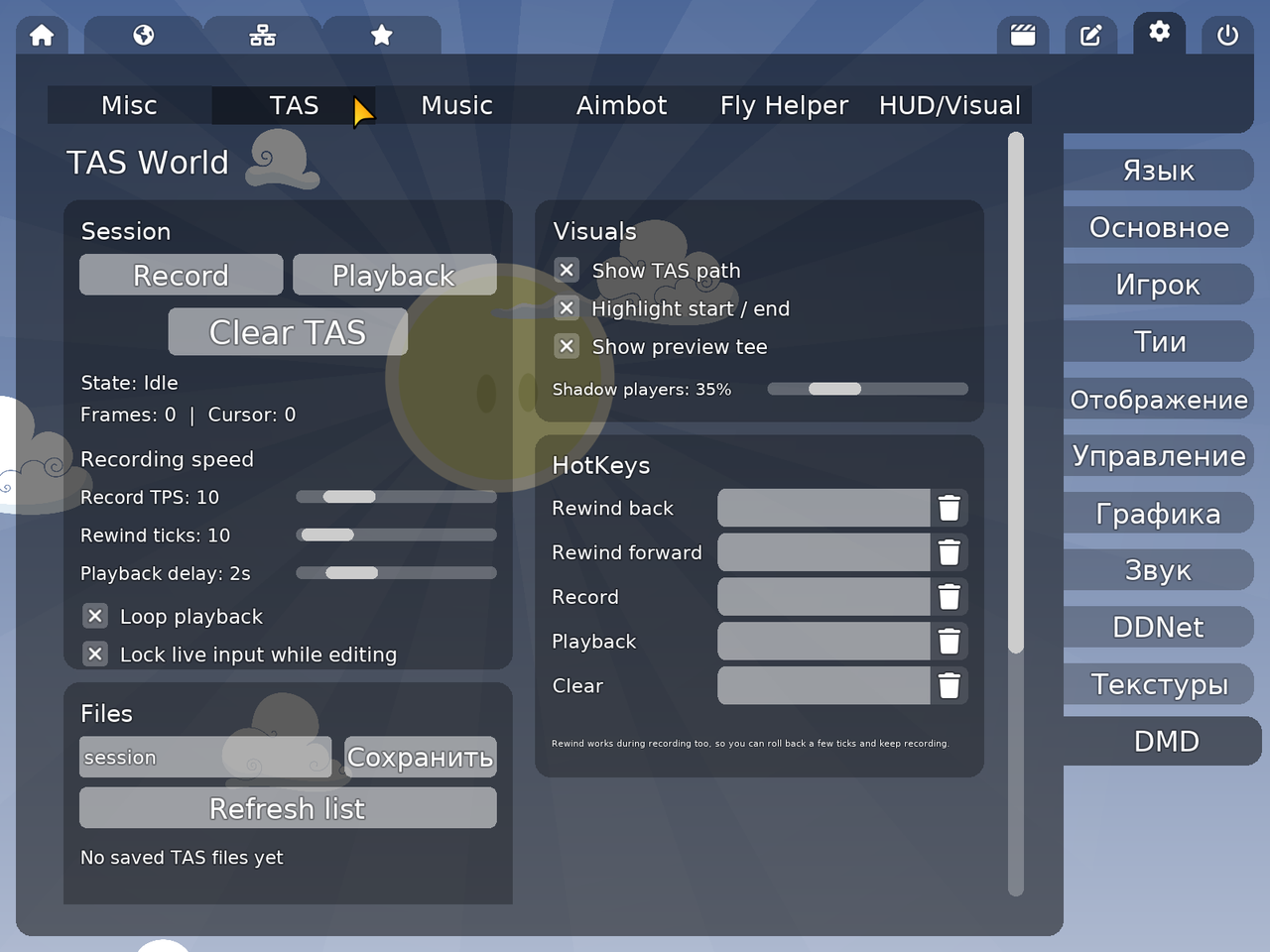The image size is (1270, 952).
Task: Remove the Clear hotkey binding
Action: click(950, 685)
